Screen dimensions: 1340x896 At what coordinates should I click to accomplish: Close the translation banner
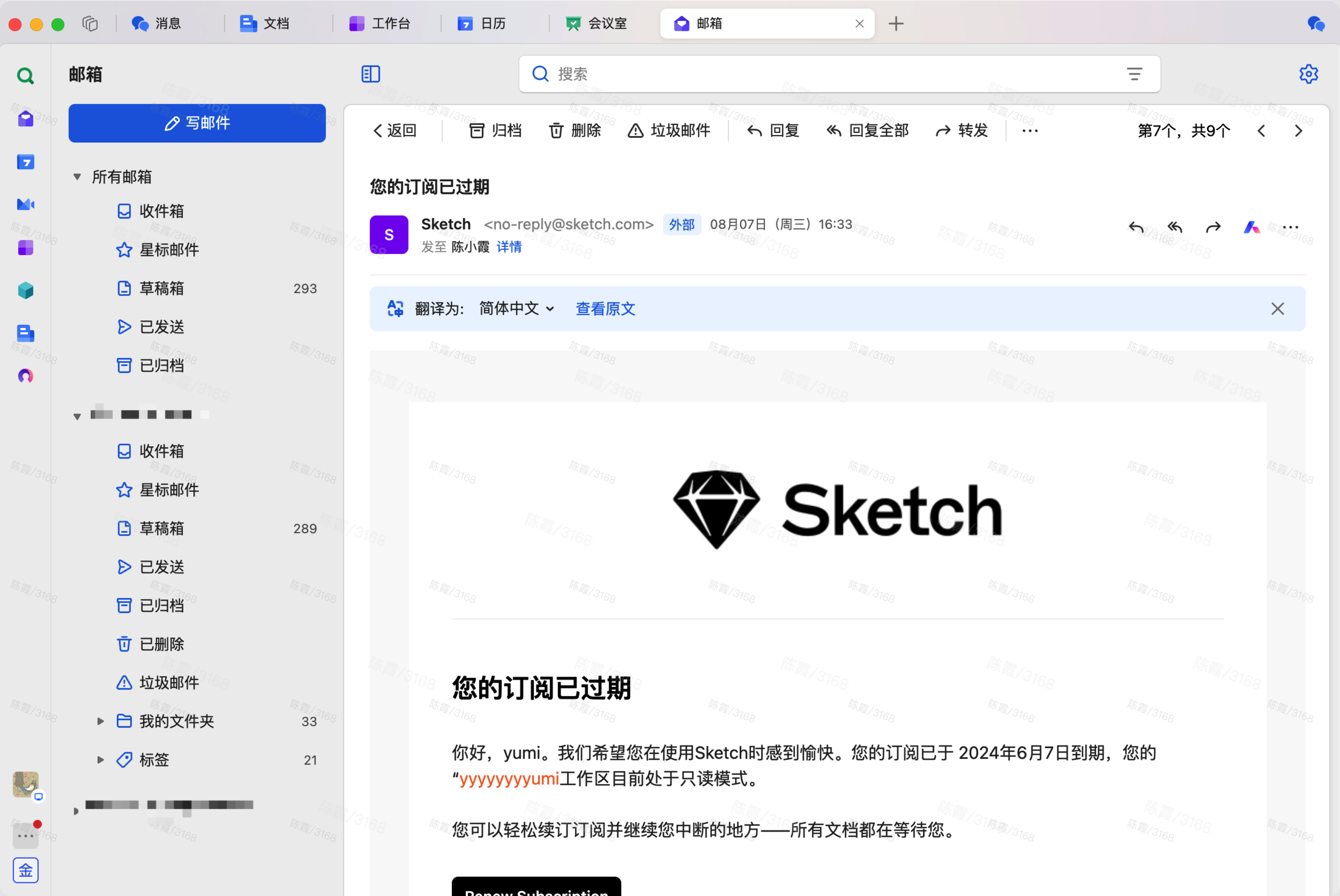pyautogui.click(x=1277, y=309)
